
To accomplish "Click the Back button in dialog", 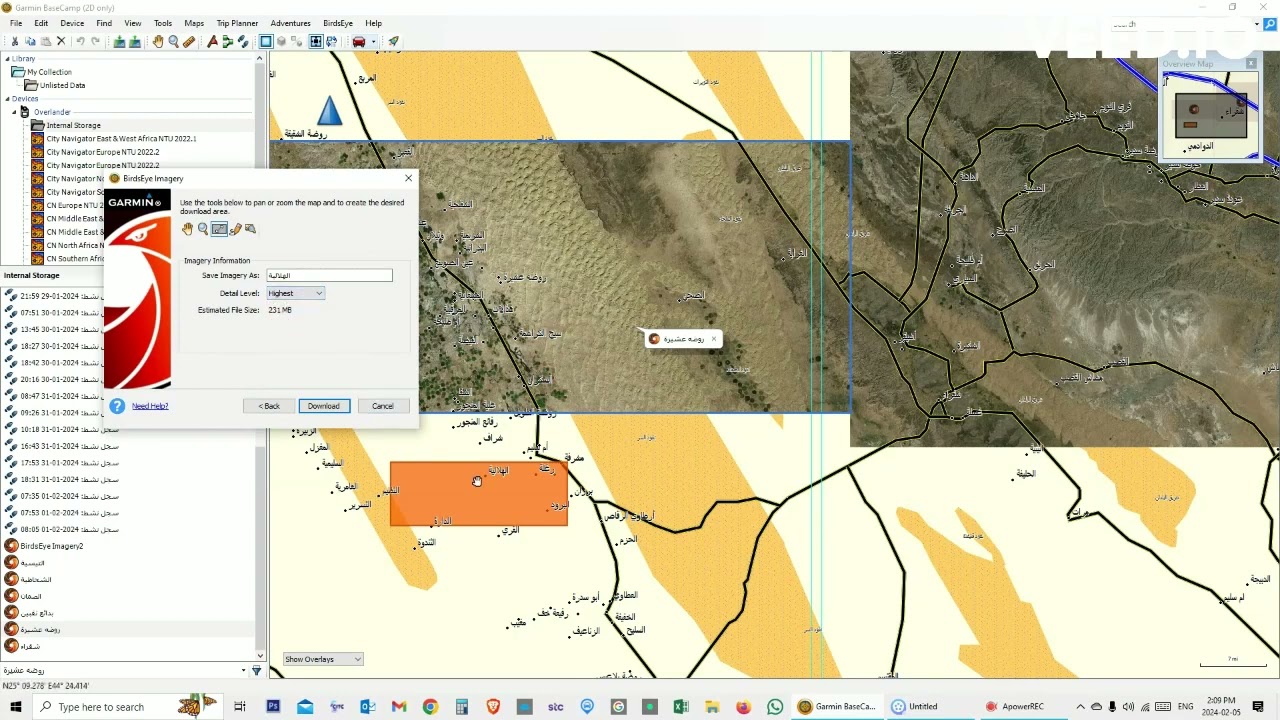I will coord(269,406).
